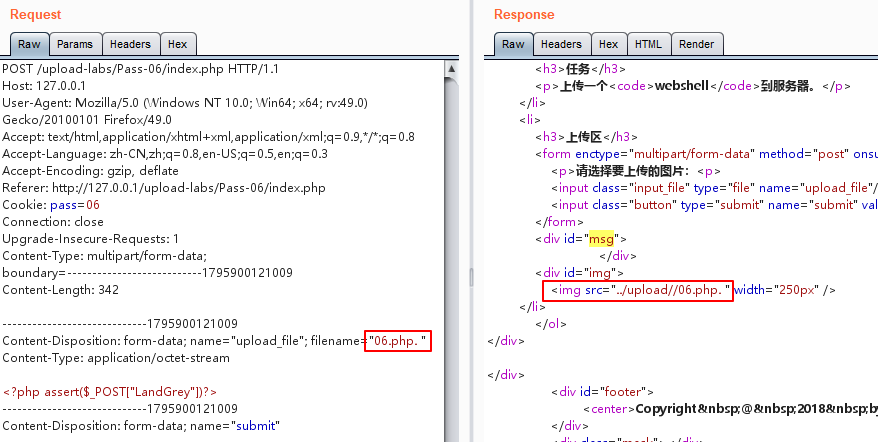Switch to the Request Params tab
878x442 pixels.
click(75, 44)
